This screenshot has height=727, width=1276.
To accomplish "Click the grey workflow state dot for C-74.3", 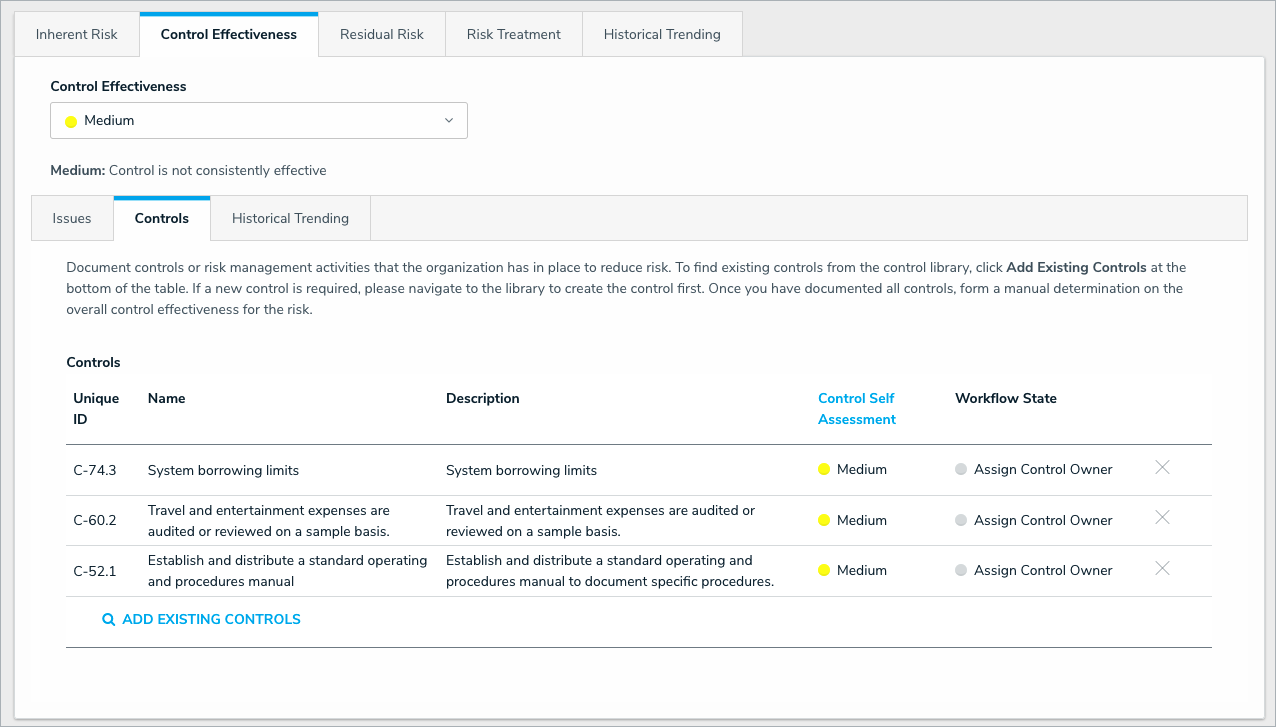I will (x=961, y=470).
